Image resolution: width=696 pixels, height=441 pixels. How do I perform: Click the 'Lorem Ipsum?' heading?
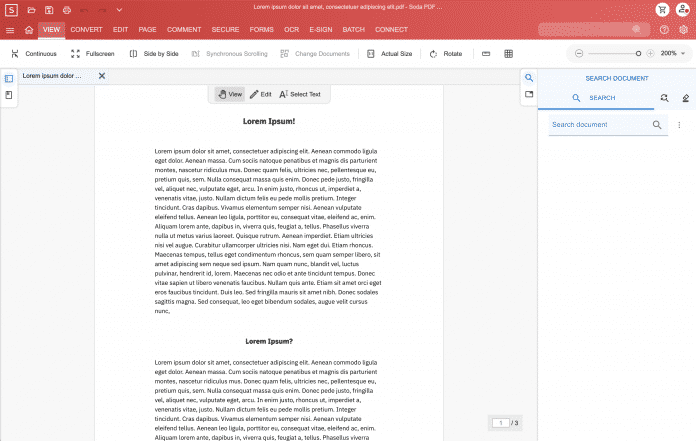coord(269,341)
